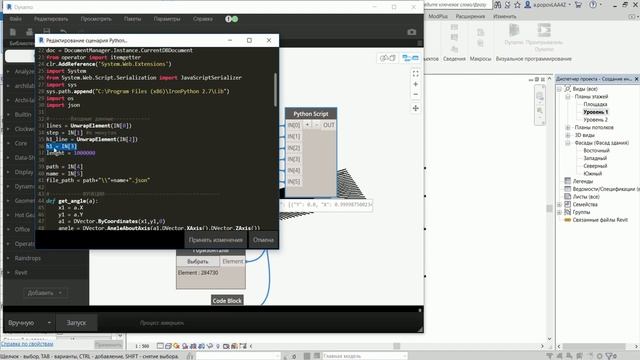Open the Dynamo Player ribbon icon in Revit

coord(544,30)
